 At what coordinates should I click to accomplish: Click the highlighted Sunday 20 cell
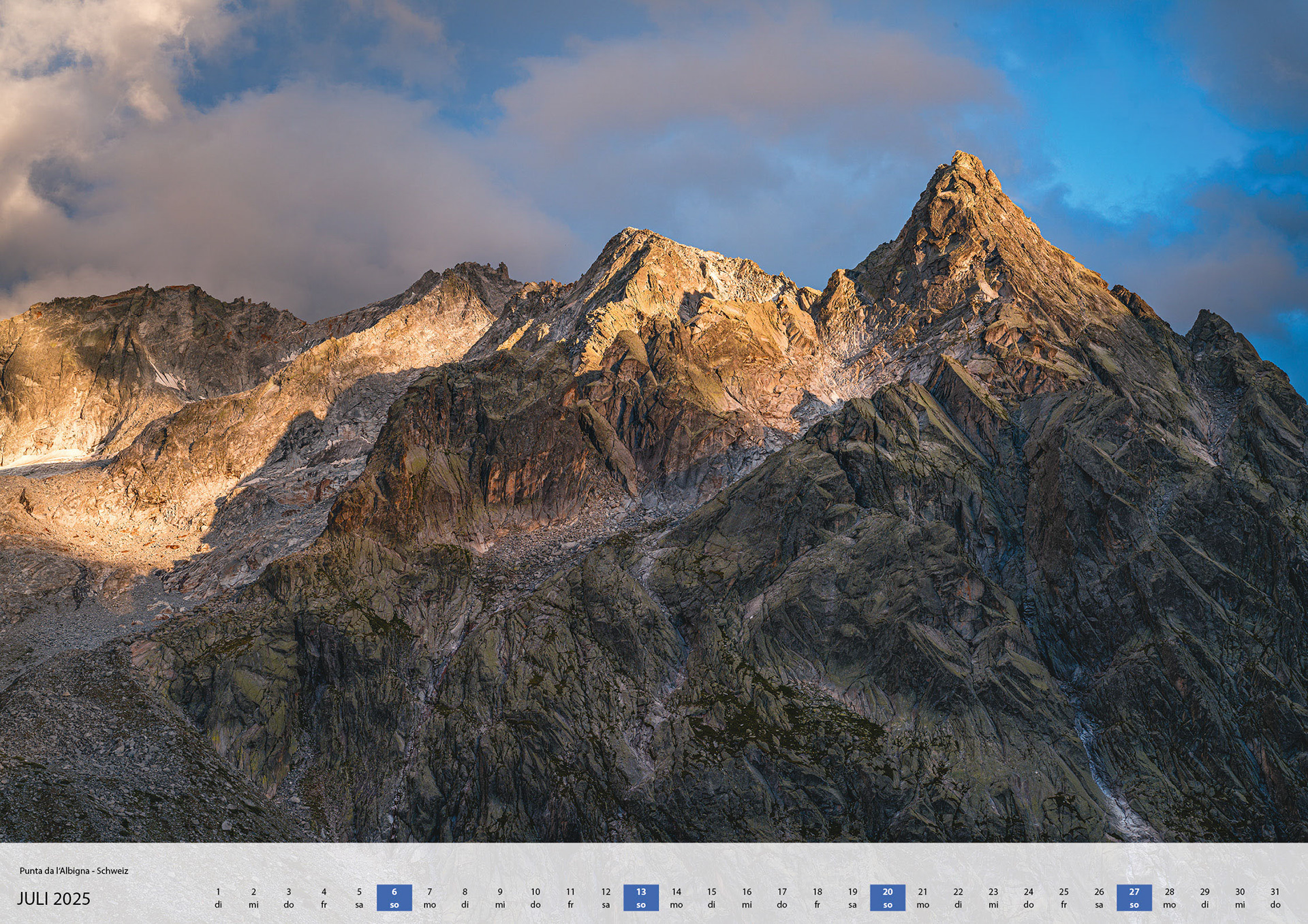[x=888, y=898]
